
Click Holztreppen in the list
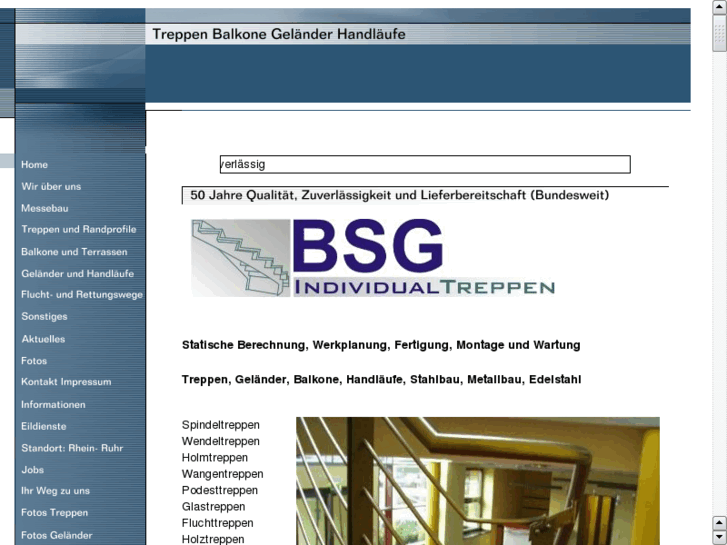coord(213,539)
